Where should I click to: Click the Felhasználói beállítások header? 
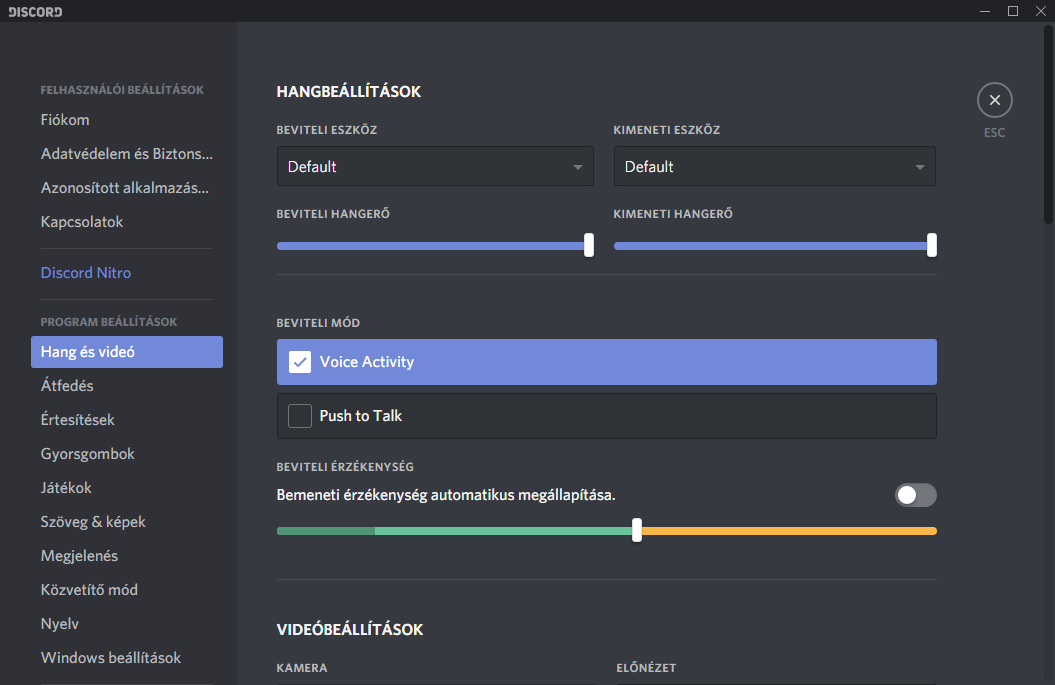122,90
